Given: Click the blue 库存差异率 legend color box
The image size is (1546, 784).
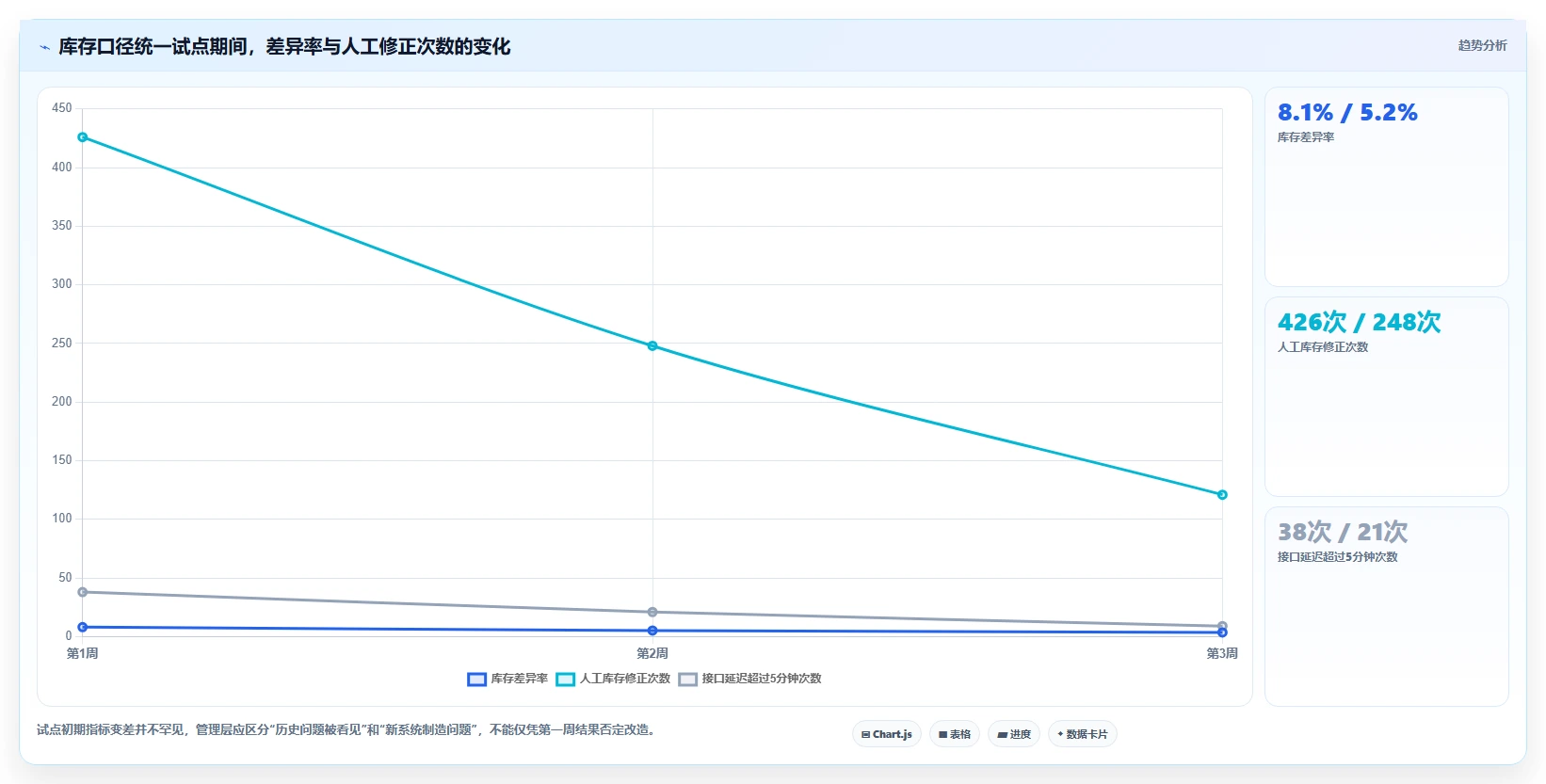Looking at the screenshot, I should pos(476,679).
